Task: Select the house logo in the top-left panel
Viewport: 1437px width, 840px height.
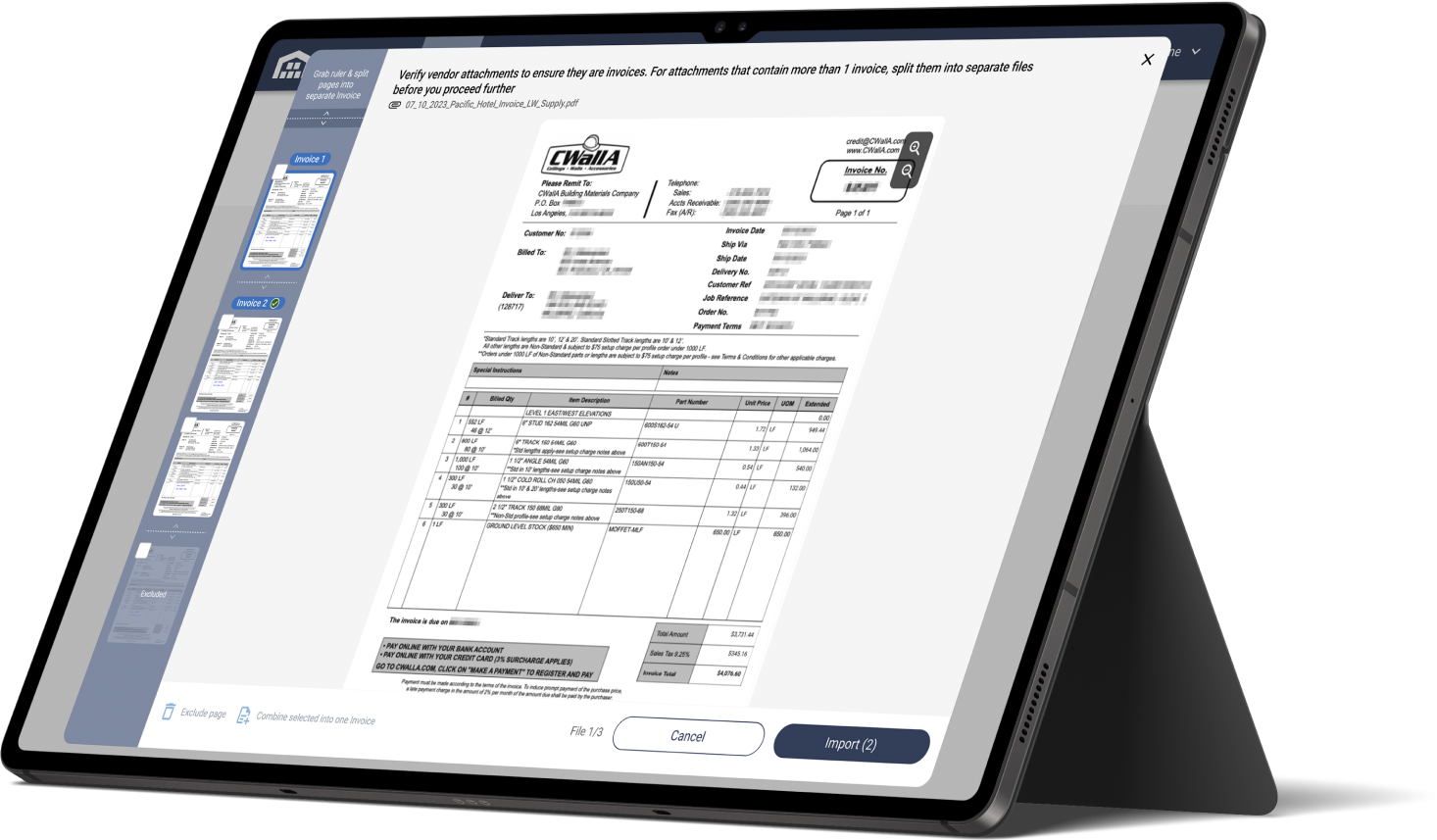Action: (290, 69)
